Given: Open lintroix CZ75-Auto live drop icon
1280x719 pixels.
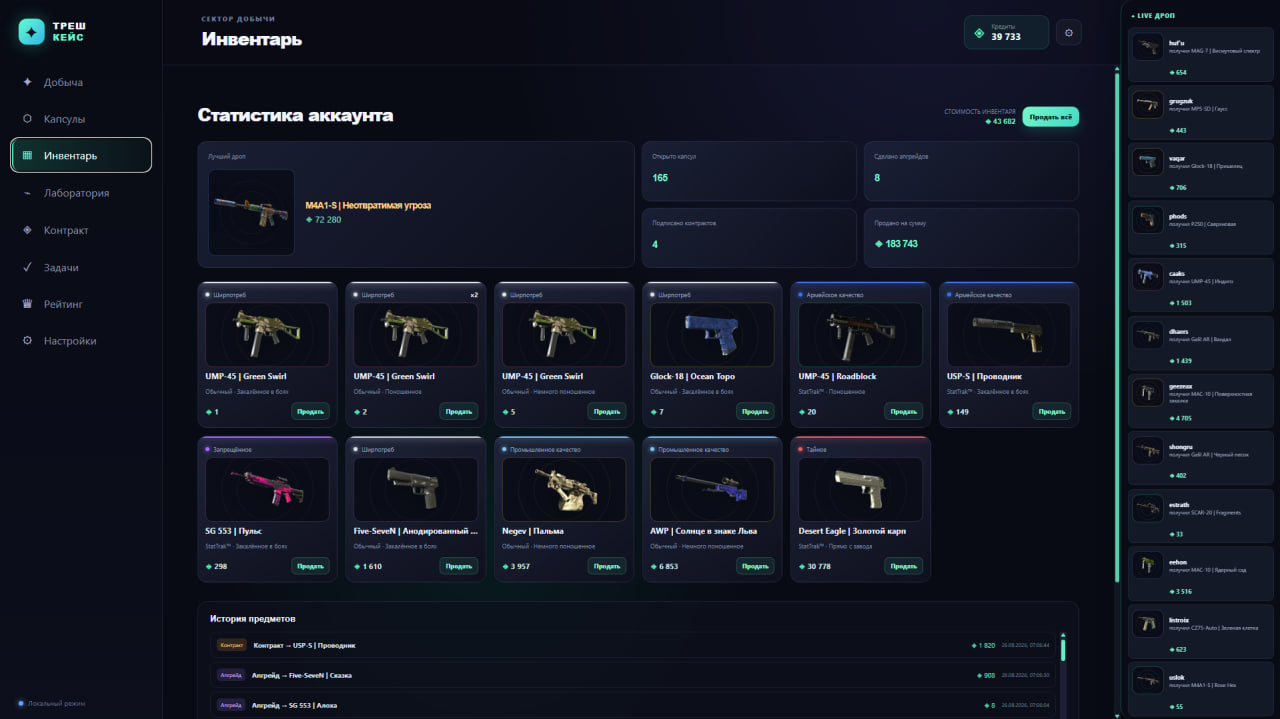Looking at the screenshot, I should [x=1147, y=623].
